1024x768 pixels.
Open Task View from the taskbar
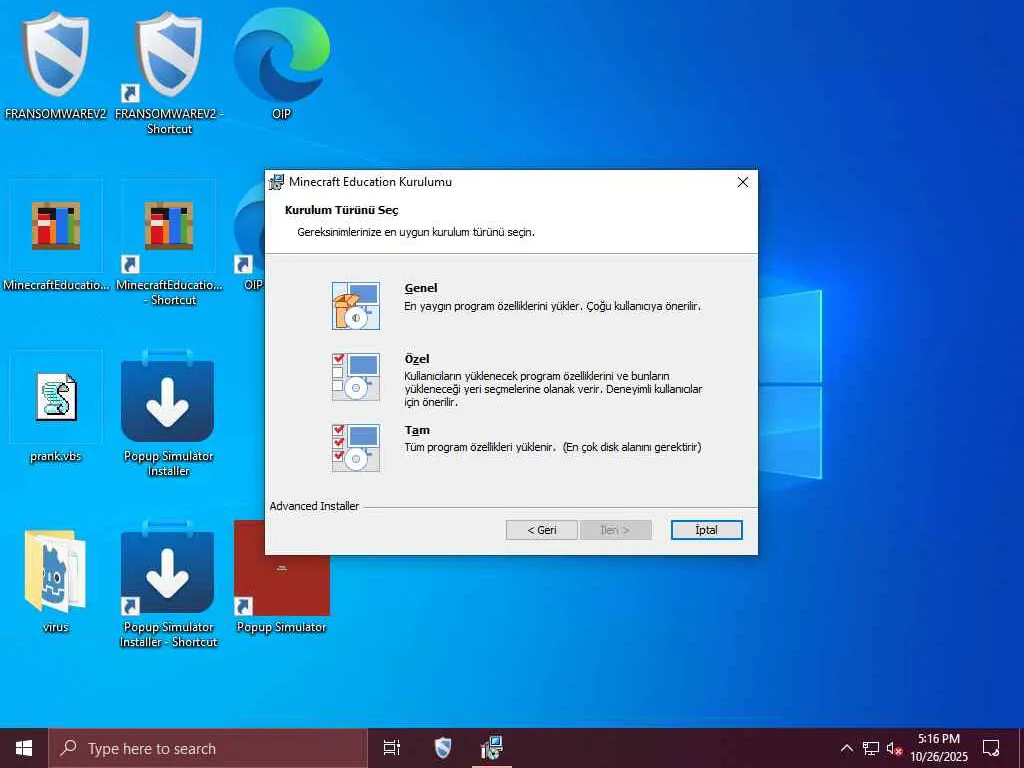392,748
